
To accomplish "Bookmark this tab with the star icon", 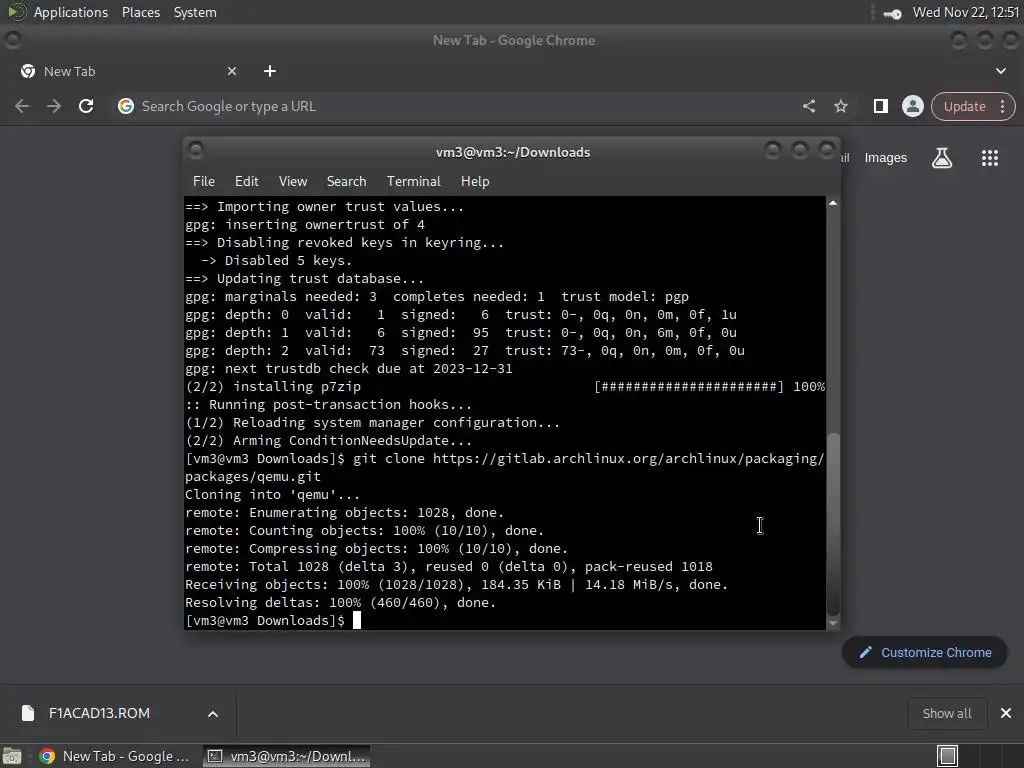I will click(841, 106).
